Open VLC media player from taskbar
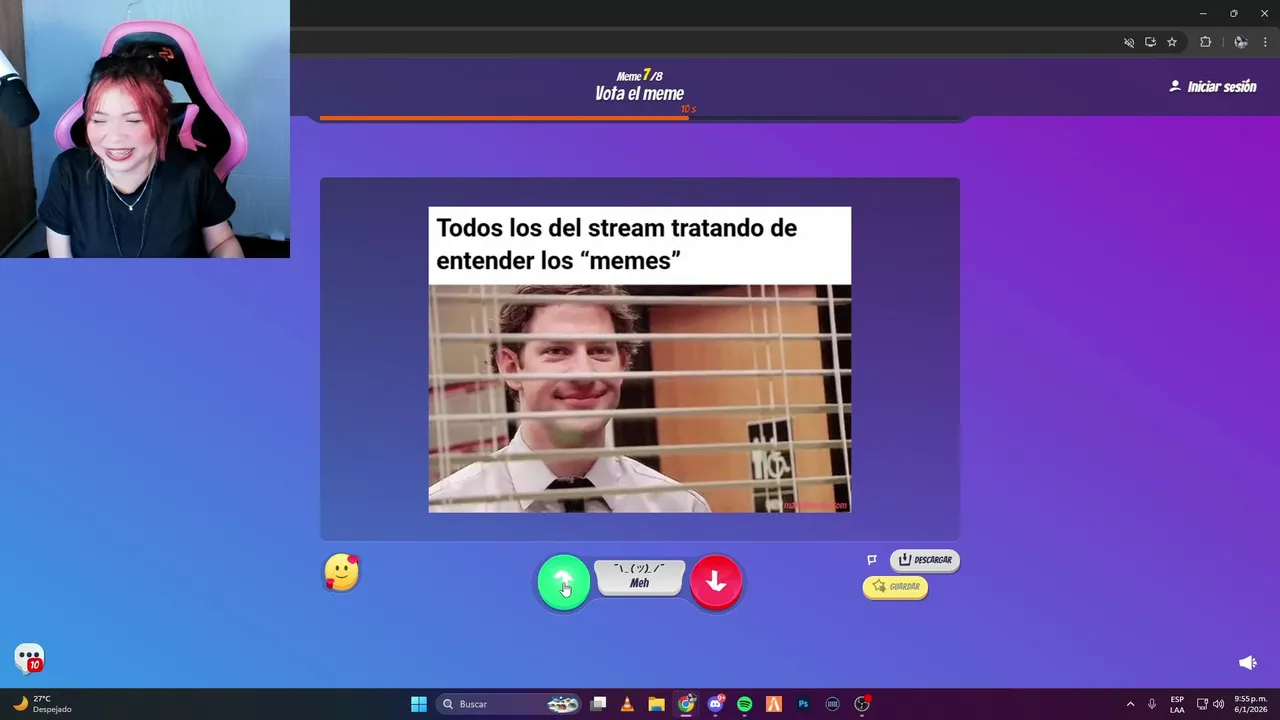Viewport: 1280px width, 720px height. click(x=627, y=704)
